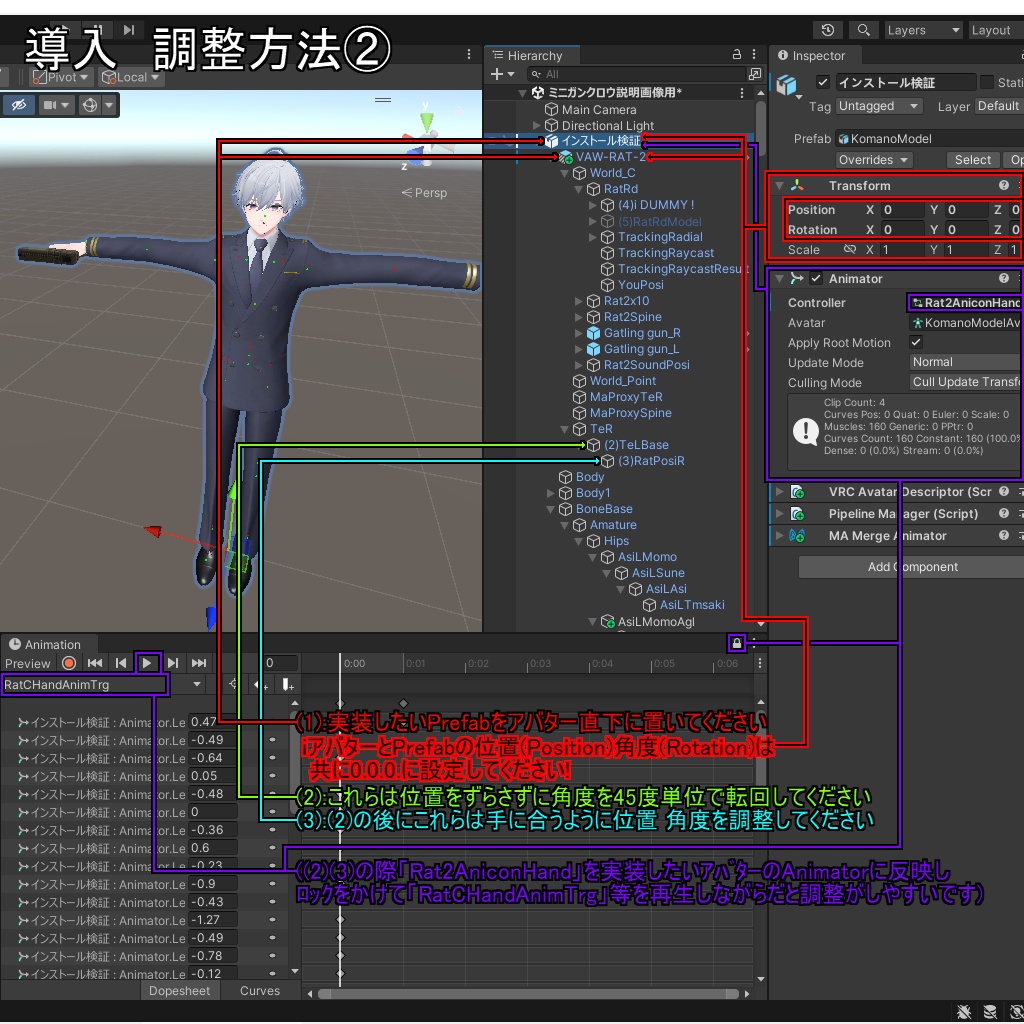
Task: Toggle the Animation window lock
Action: click(x=737, y=644)
